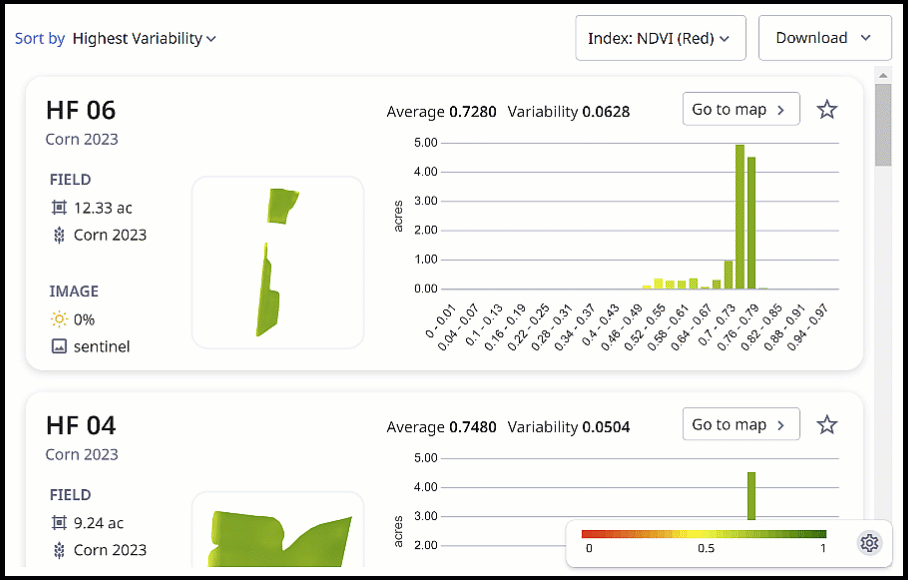The image size is (908, 580).
Task: Click the HF 06 field area icon
Action: 59,208
